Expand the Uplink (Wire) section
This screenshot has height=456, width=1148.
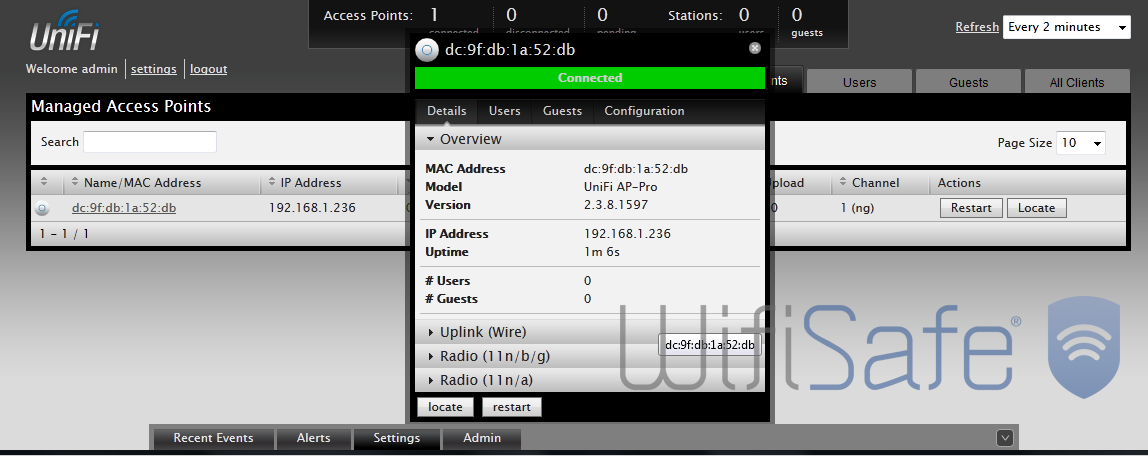pyautogui.click(x=482, y=332)
